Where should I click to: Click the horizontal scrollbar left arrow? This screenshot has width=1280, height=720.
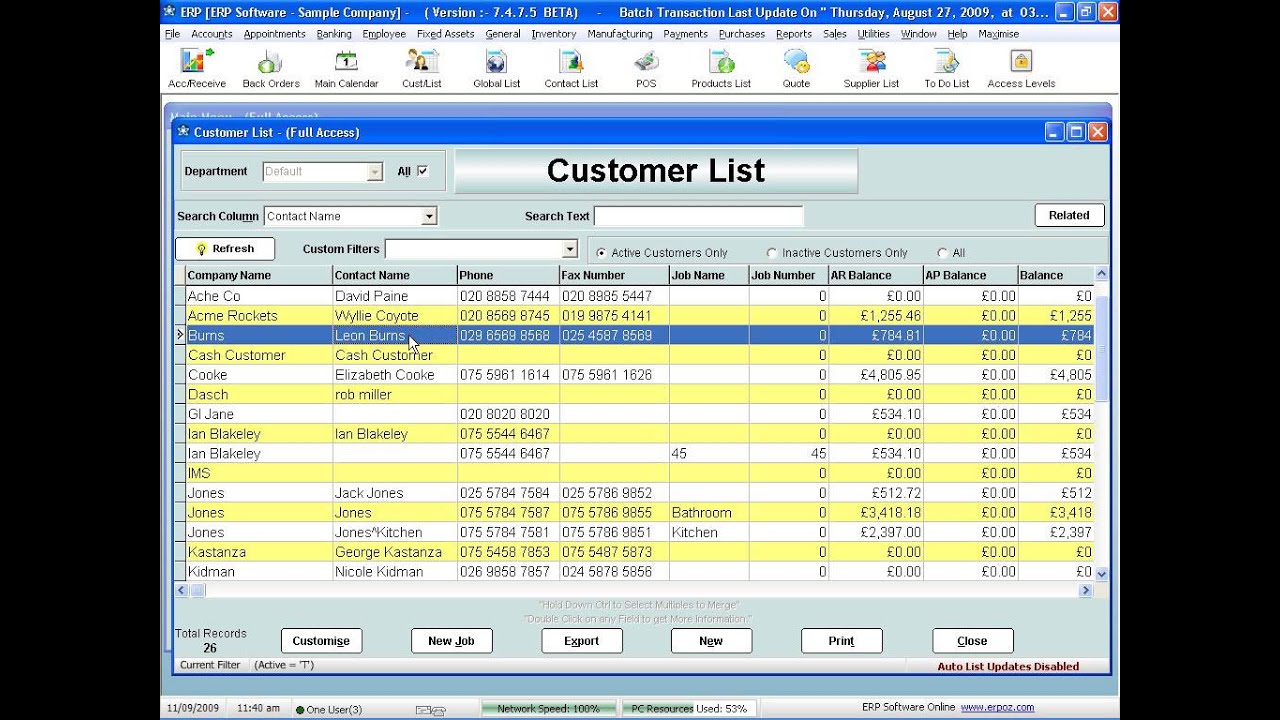182,591
